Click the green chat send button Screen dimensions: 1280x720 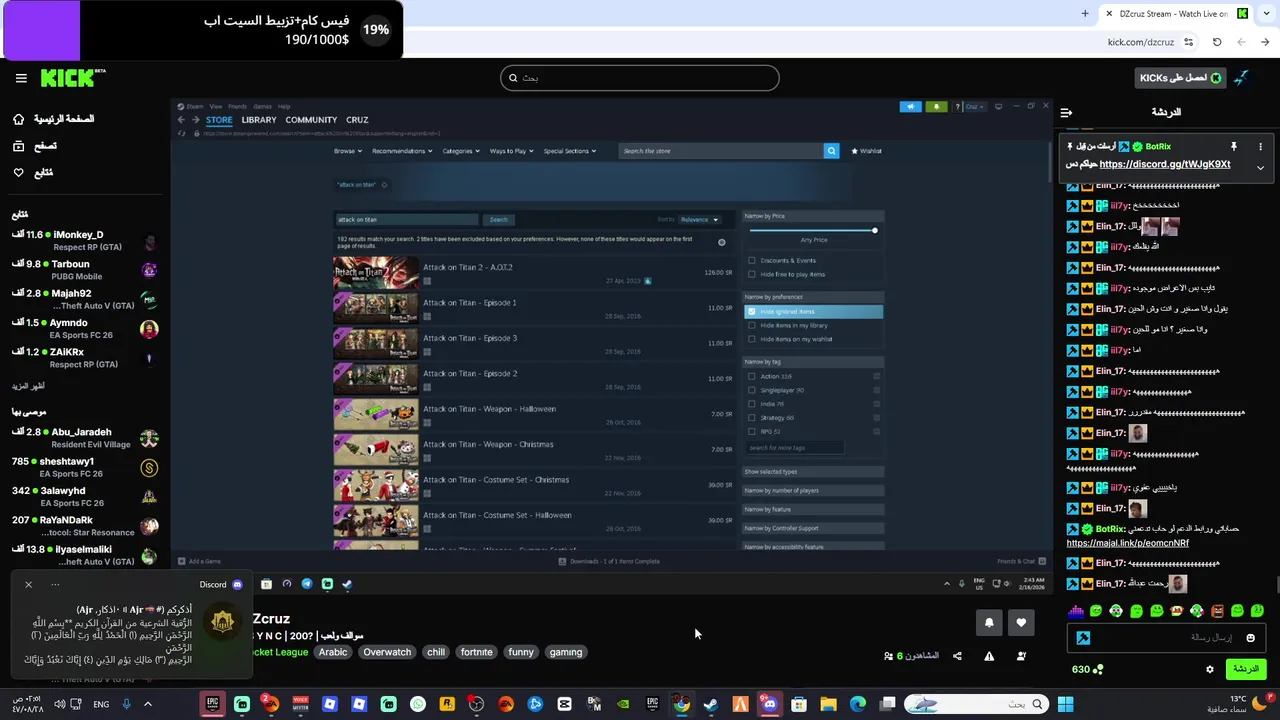click(1245, 669)
